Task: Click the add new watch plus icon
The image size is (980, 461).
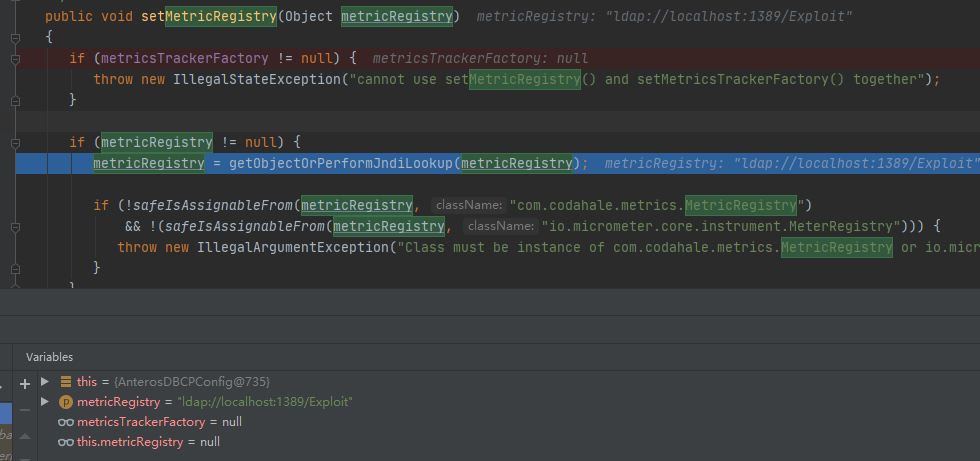Action: click(25, 383)
